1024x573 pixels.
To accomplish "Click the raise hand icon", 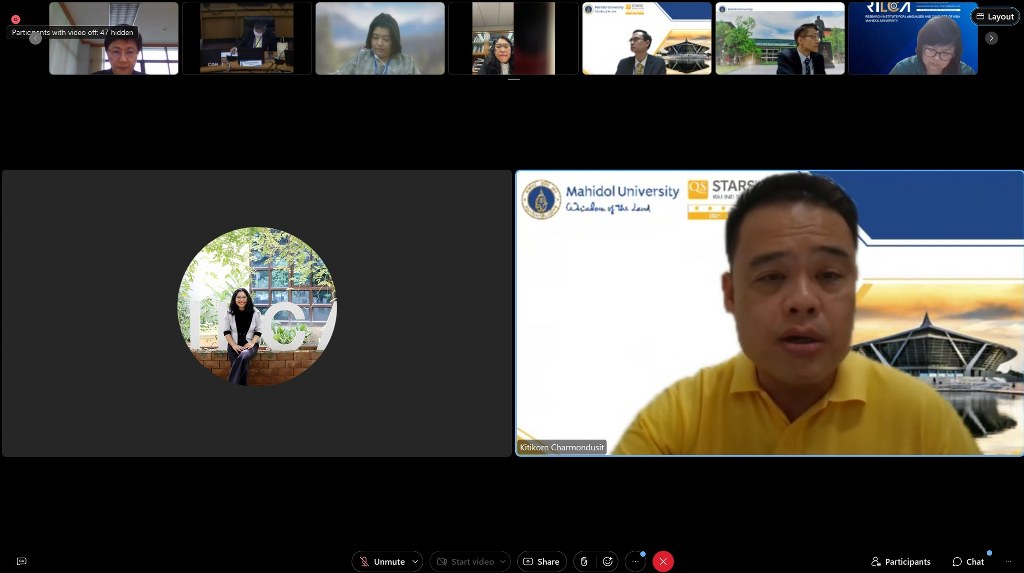I will [x=584, y=562].
